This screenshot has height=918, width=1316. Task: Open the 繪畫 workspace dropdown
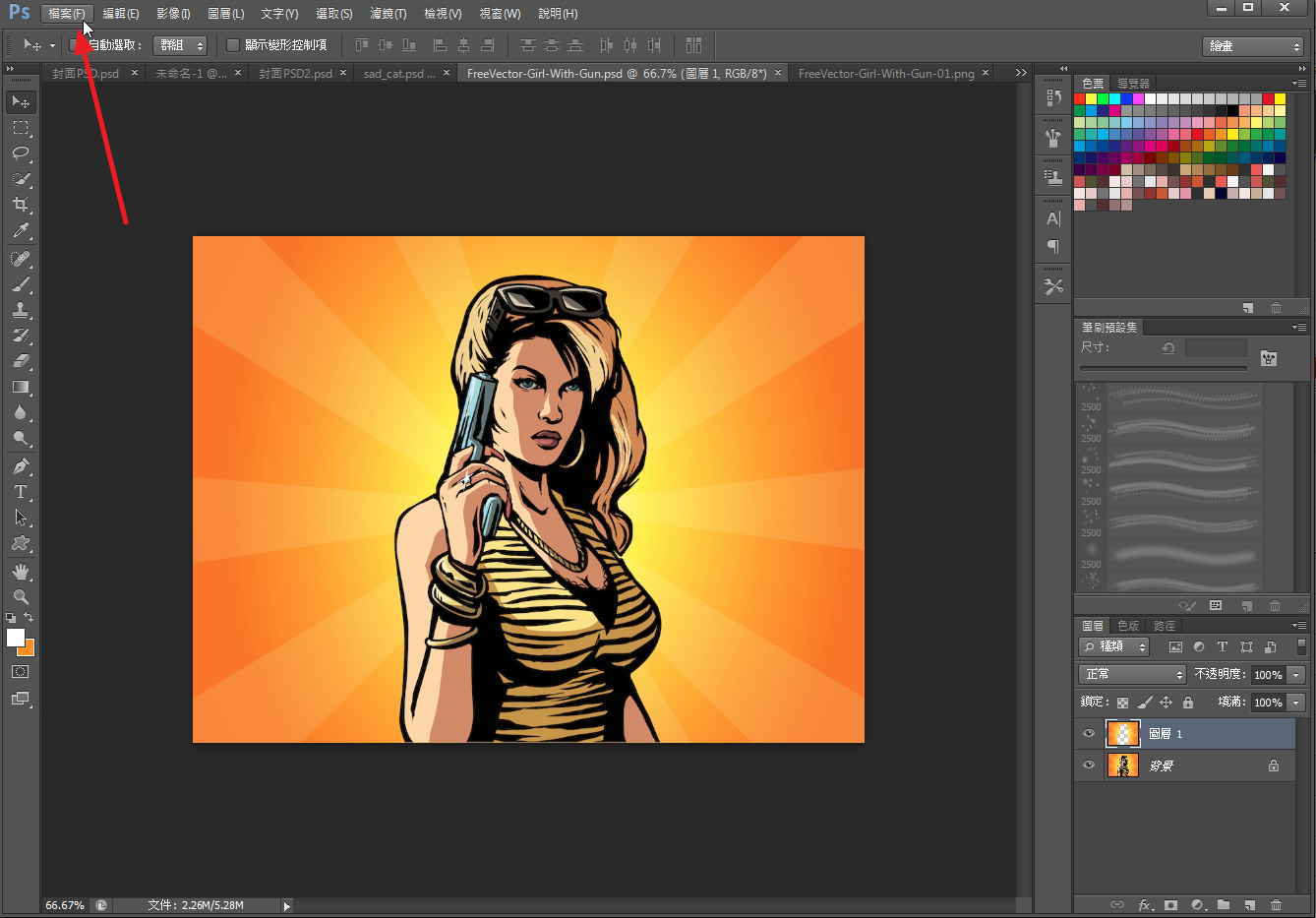(1253, 46)
